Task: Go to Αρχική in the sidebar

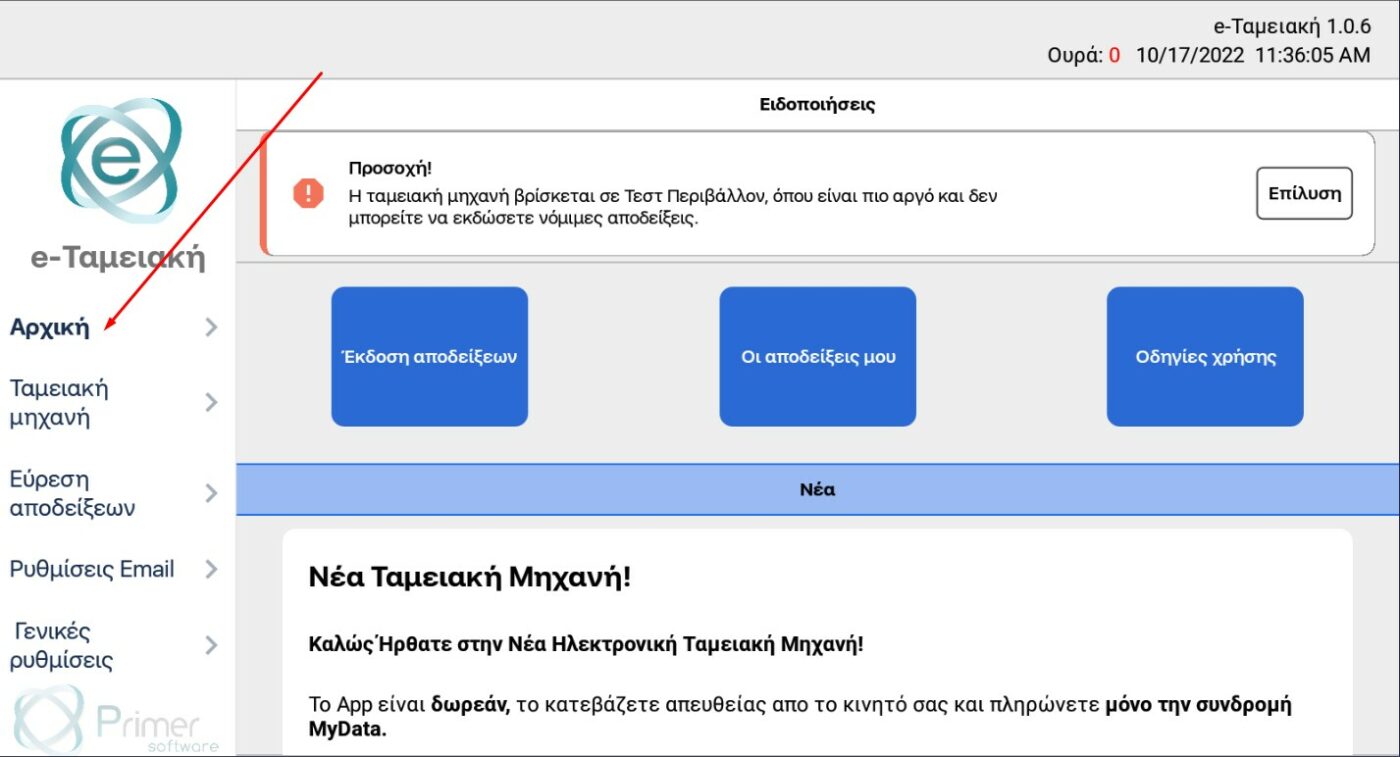Action: coord(50,327)
